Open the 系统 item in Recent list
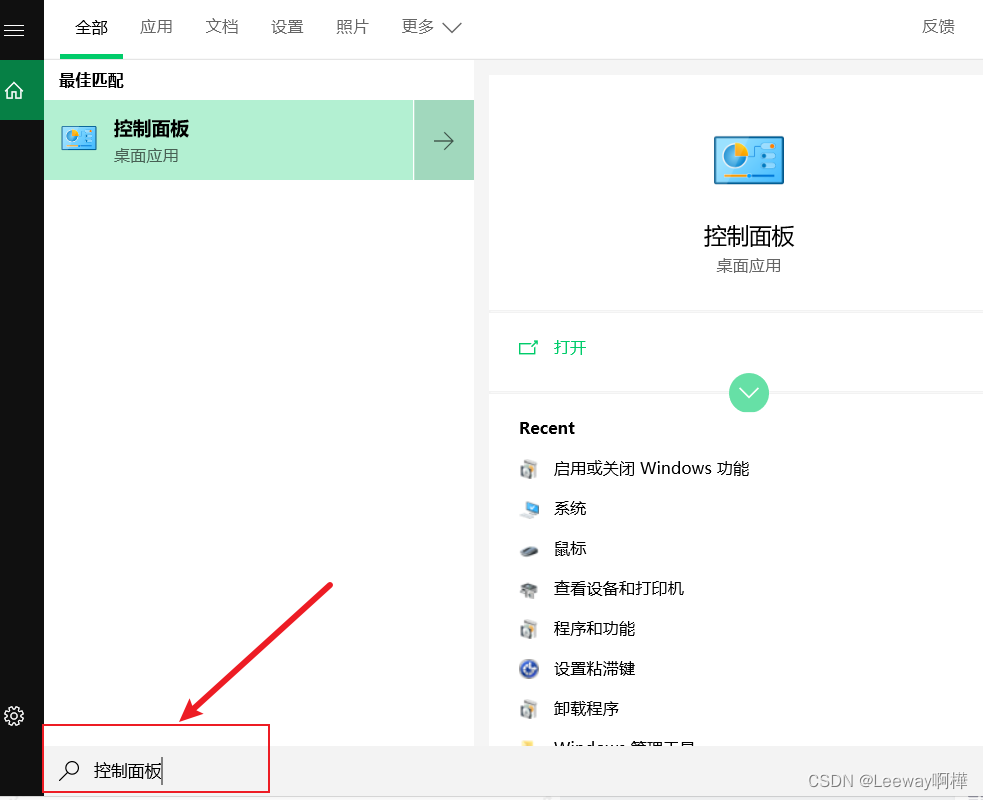 (569, 508)
